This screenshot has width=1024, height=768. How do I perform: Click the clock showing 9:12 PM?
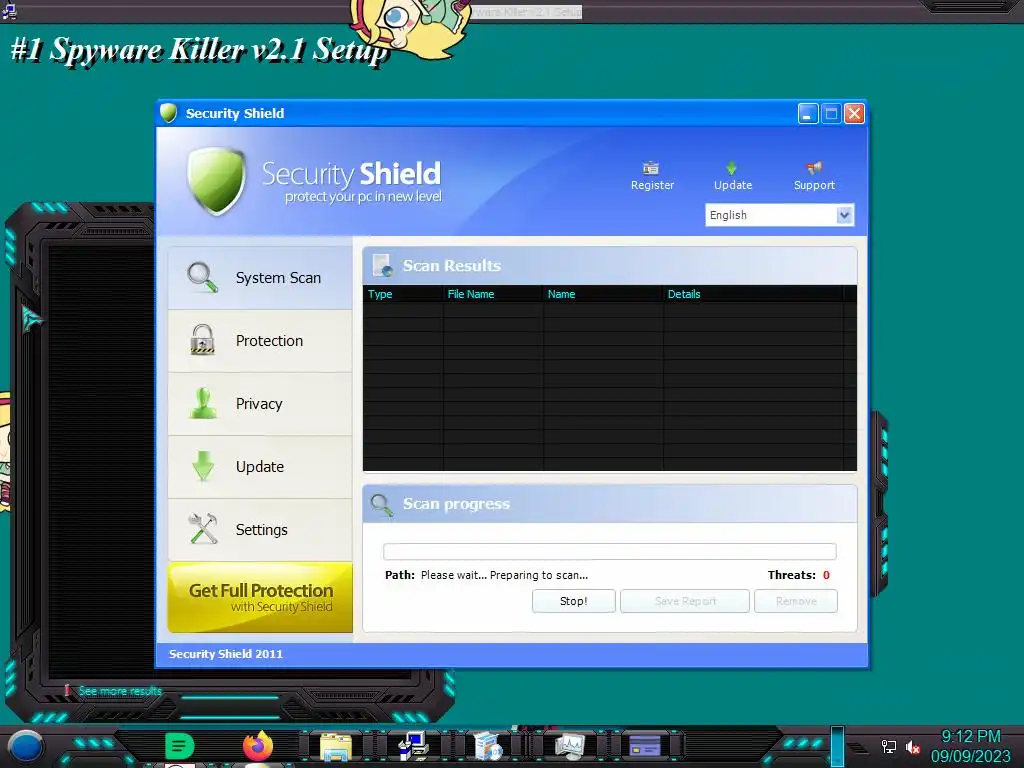(970, 736)
